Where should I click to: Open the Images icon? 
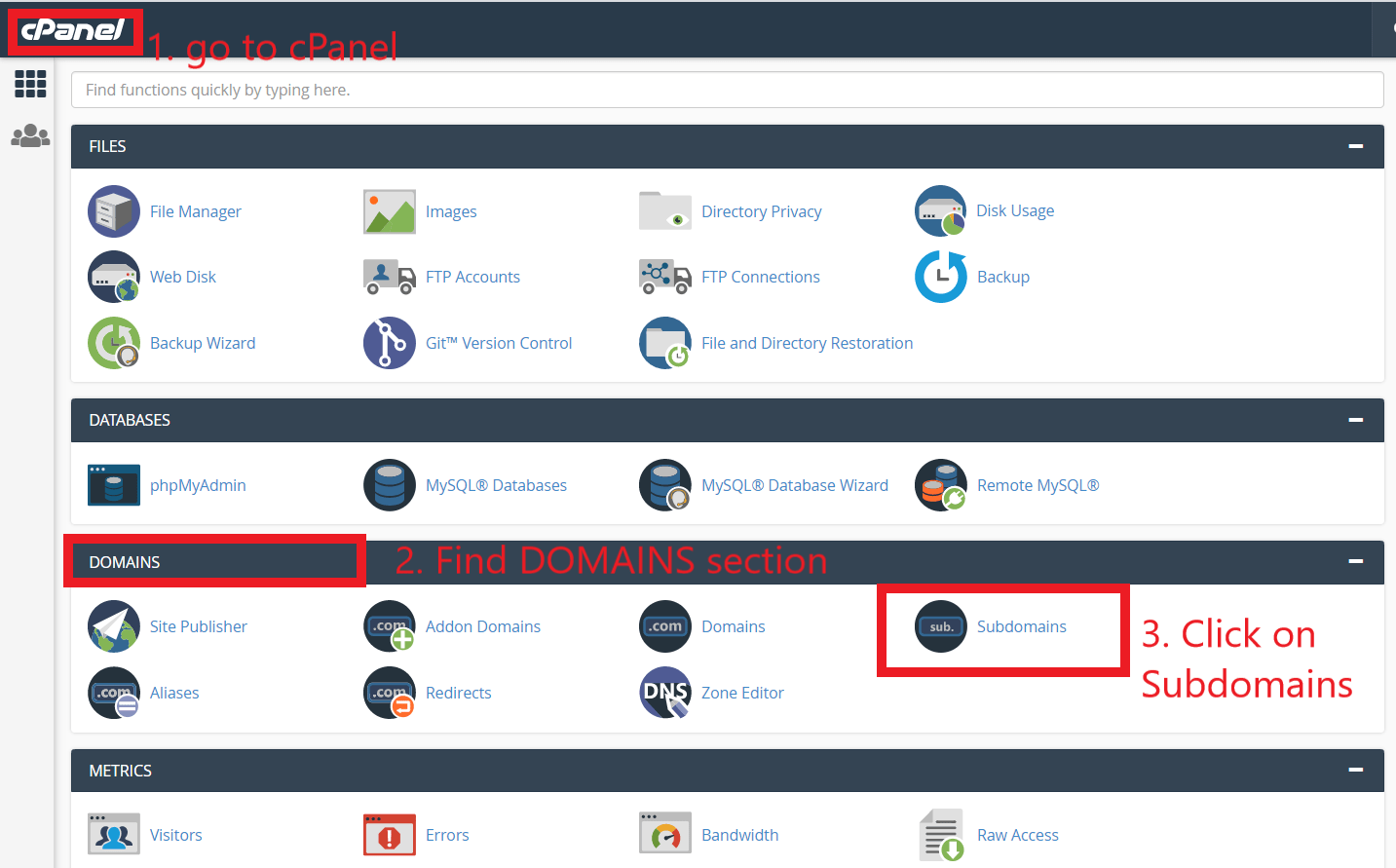[390, 211]
